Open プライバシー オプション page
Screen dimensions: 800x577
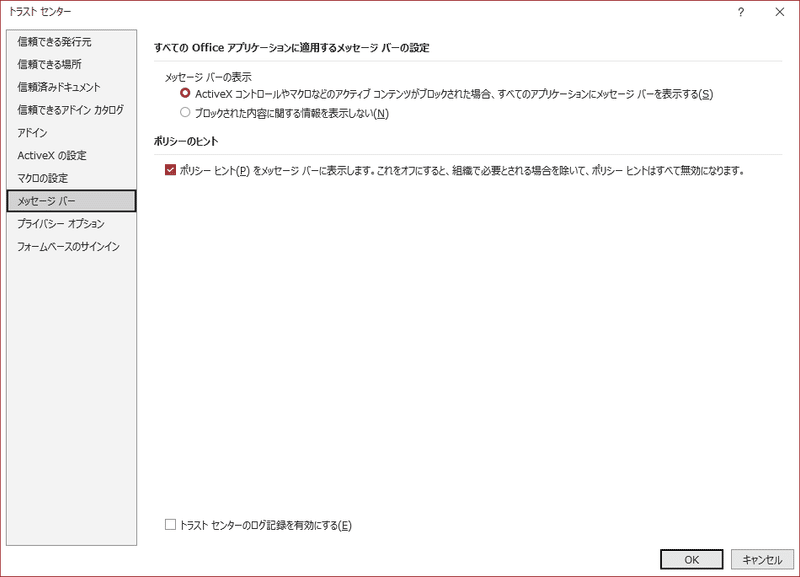[71, 223]
